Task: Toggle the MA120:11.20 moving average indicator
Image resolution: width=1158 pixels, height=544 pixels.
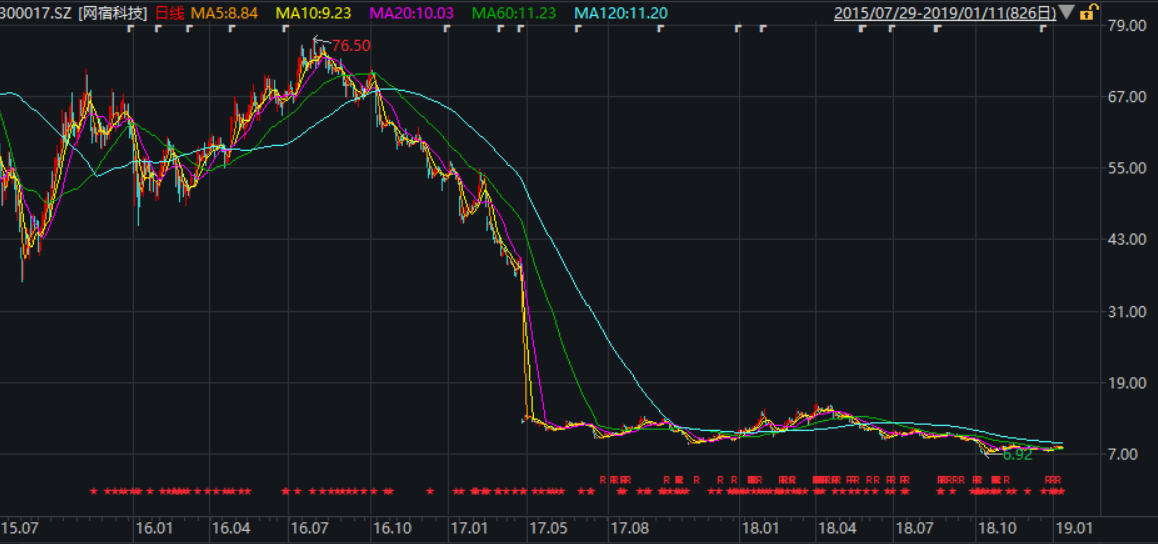Action: [622, 13]
